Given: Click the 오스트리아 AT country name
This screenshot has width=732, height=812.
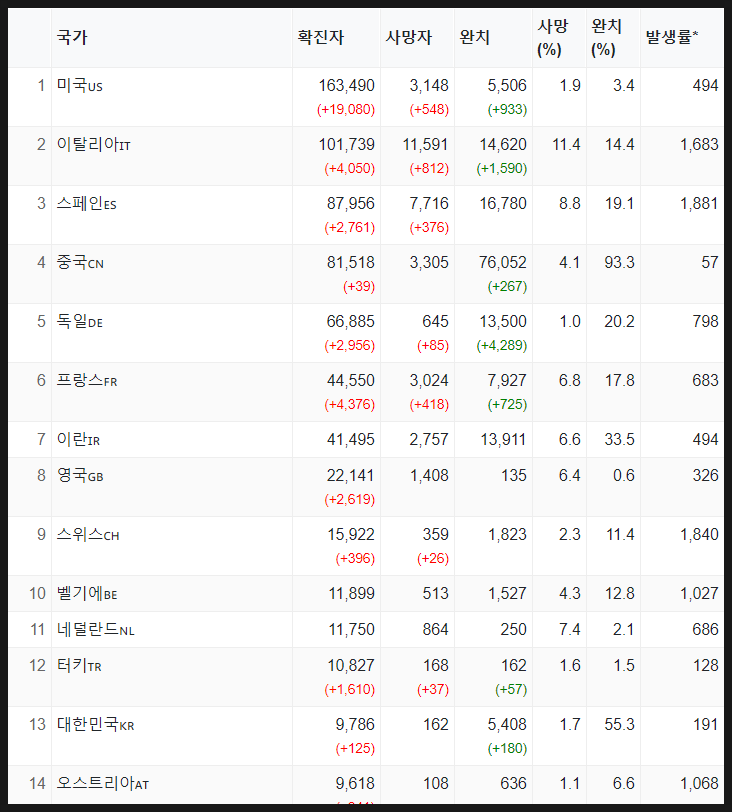Looking at the screenshot, I should click(x=103, y=783).
